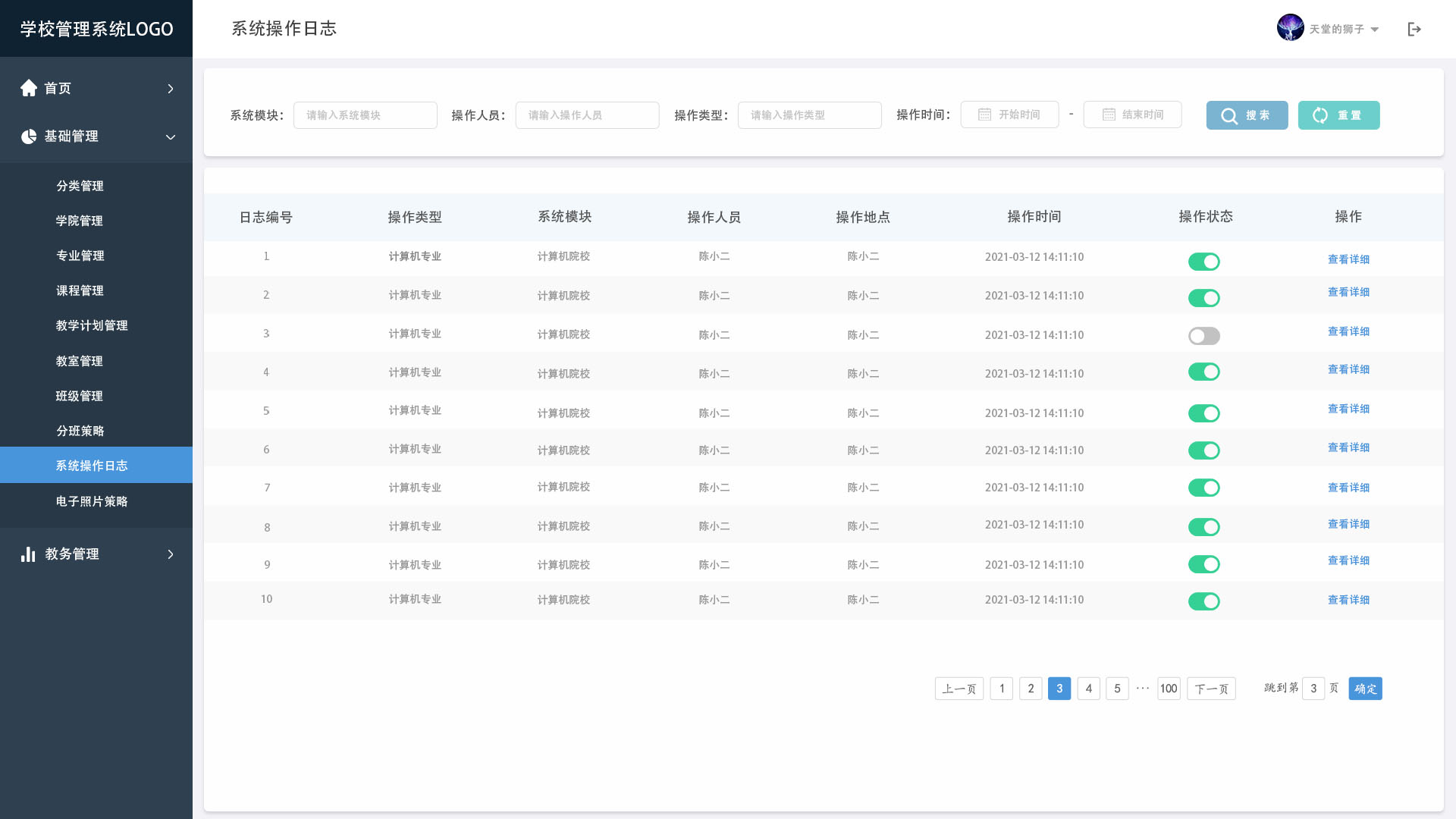Click the user avatar picture
This screenshot has width=1456, height=819.
coord(1290,28)
